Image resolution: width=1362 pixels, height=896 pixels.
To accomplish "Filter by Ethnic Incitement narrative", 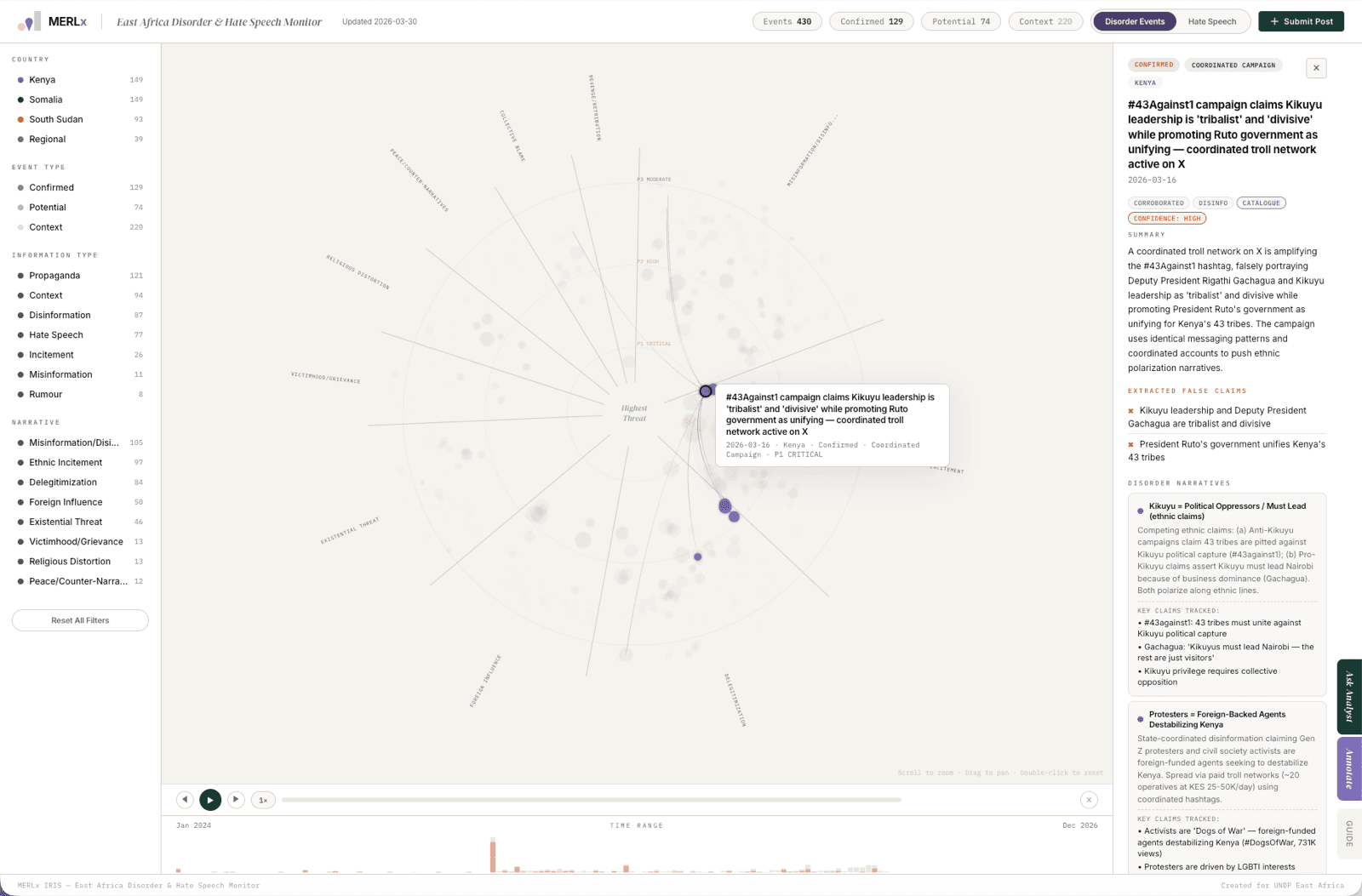I will pyautogui.click(x=80, y=462).
